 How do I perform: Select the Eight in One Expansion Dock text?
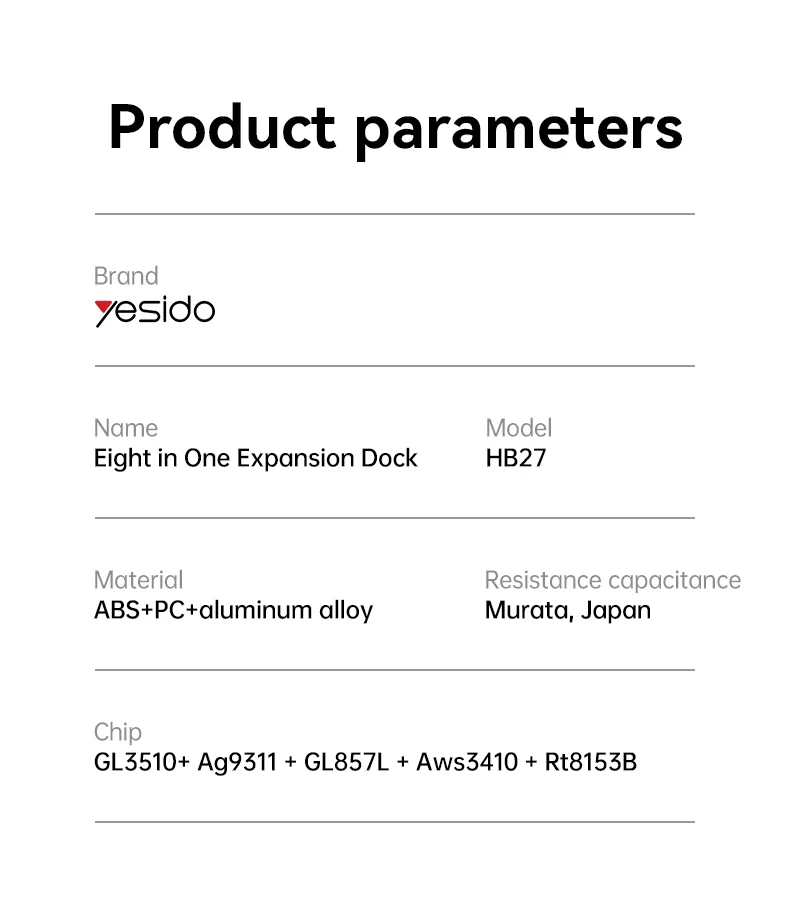(255, 459)
